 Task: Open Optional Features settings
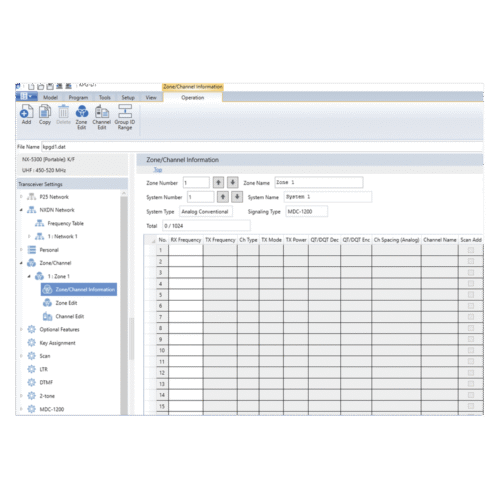click(x=59, y=329)
